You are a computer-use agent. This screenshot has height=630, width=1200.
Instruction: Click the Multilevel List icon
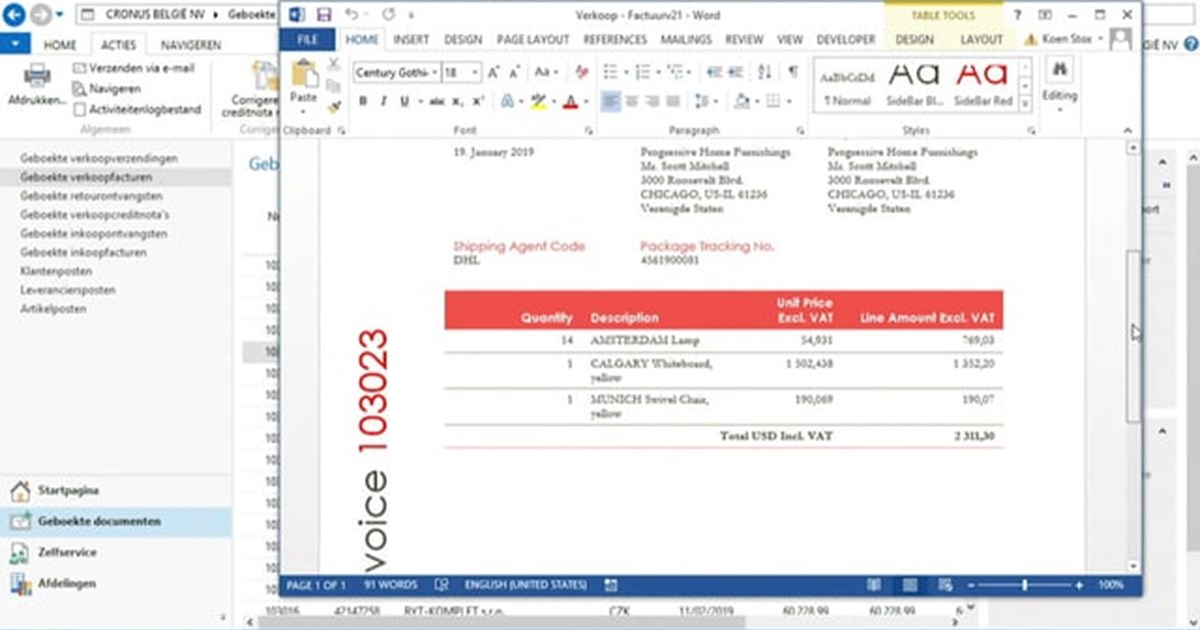[675, 72]
